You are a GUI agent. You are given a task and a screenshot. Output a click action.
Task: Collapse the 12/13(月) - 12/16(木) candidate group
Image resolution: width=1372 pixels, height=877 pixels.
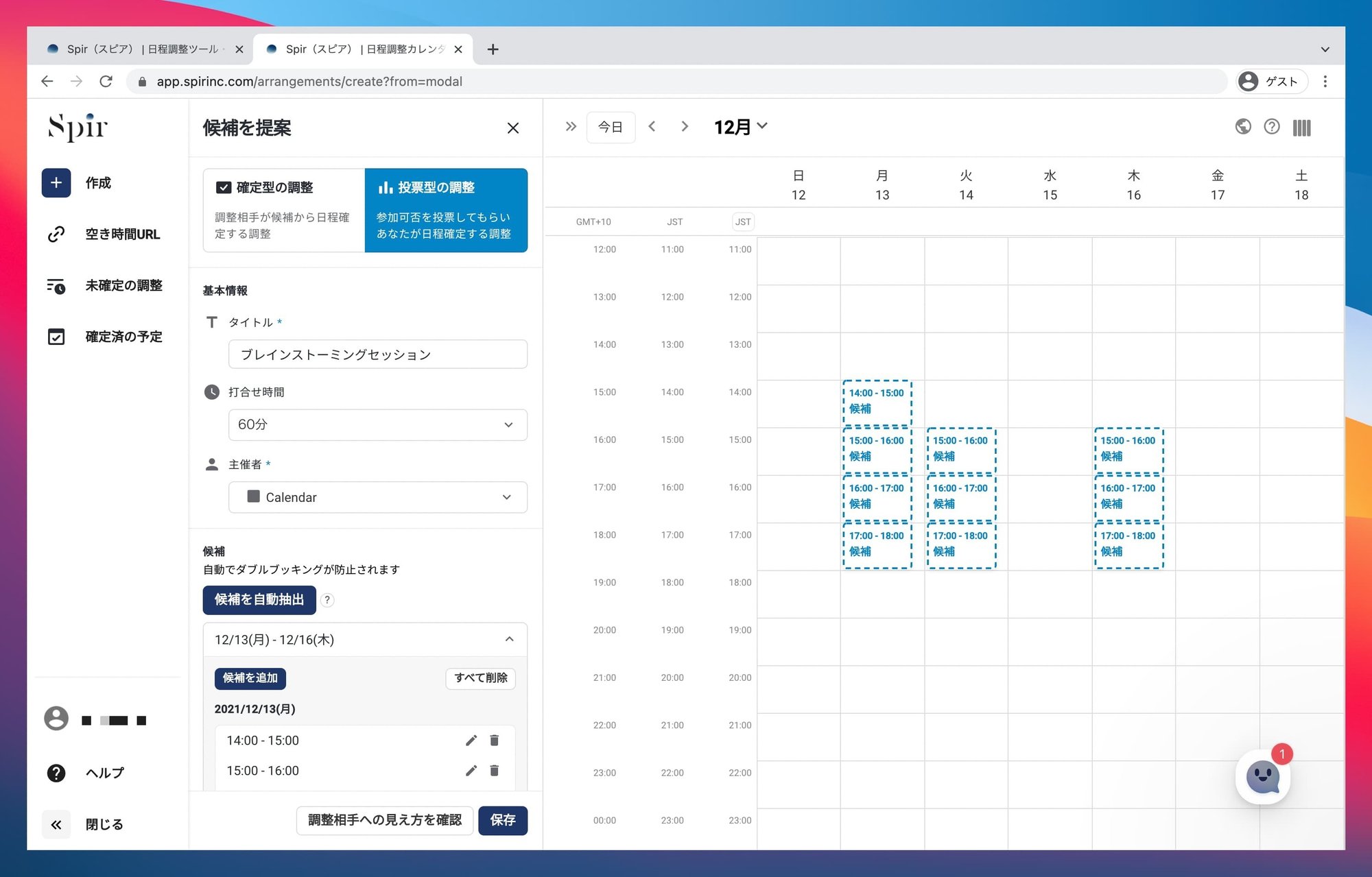coord(509,639)
